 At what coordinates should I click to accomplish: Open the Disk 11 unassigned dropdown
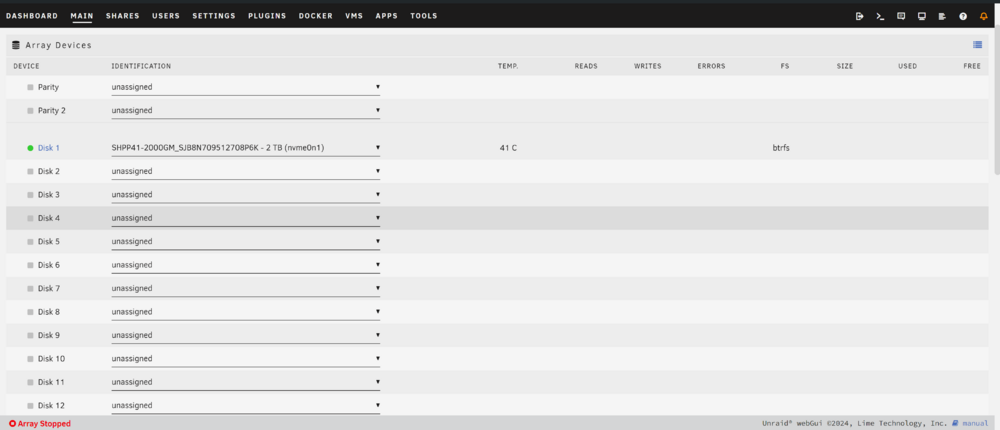pyautogui.click(x=246, y=382)
